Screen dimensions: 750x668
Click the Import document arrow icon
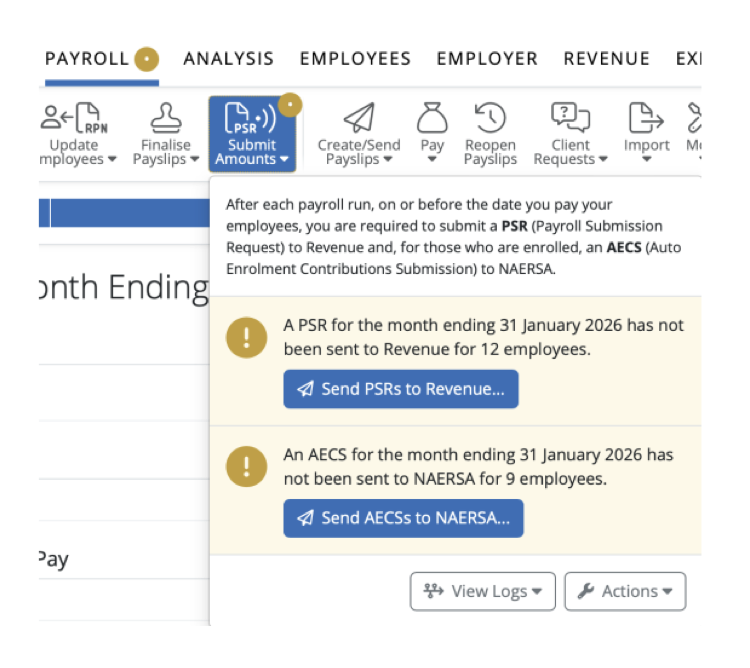pos(646,118)
